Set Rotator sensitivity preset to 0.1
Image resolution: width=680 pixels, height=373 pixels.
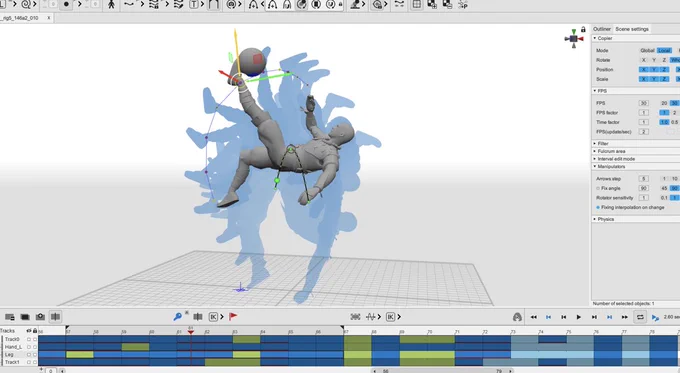[x=664, y=198]
